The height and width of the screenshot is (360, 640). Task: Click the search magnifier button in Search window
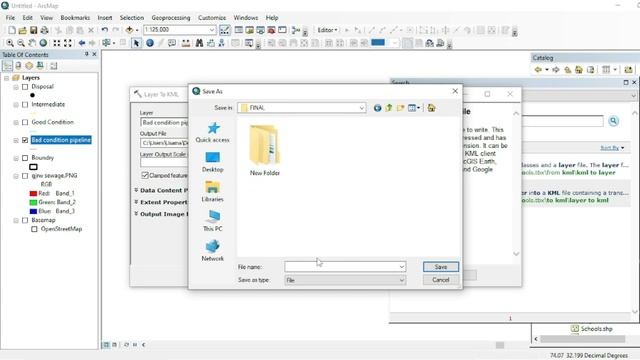(613, 121)
